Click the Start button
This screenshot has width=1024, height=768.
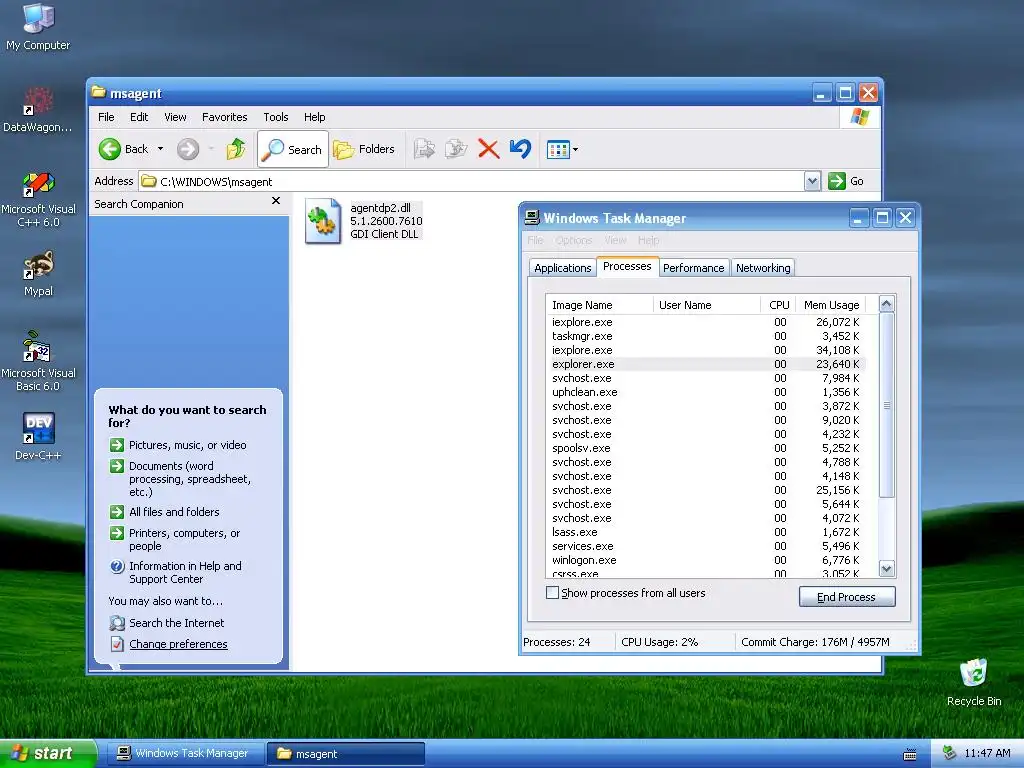pos(48,754)
